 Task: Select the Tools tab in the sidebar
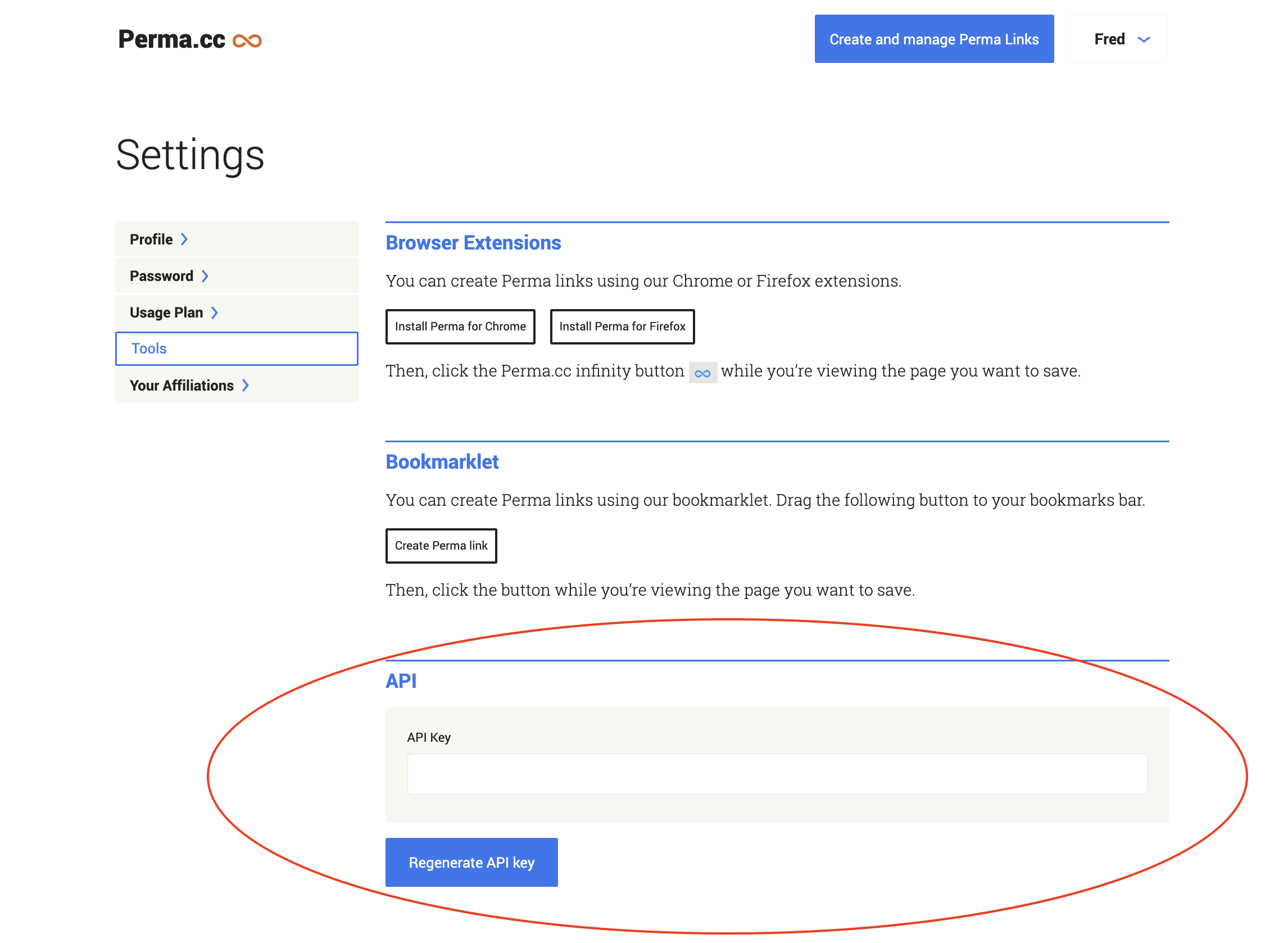tap(148, 348)
